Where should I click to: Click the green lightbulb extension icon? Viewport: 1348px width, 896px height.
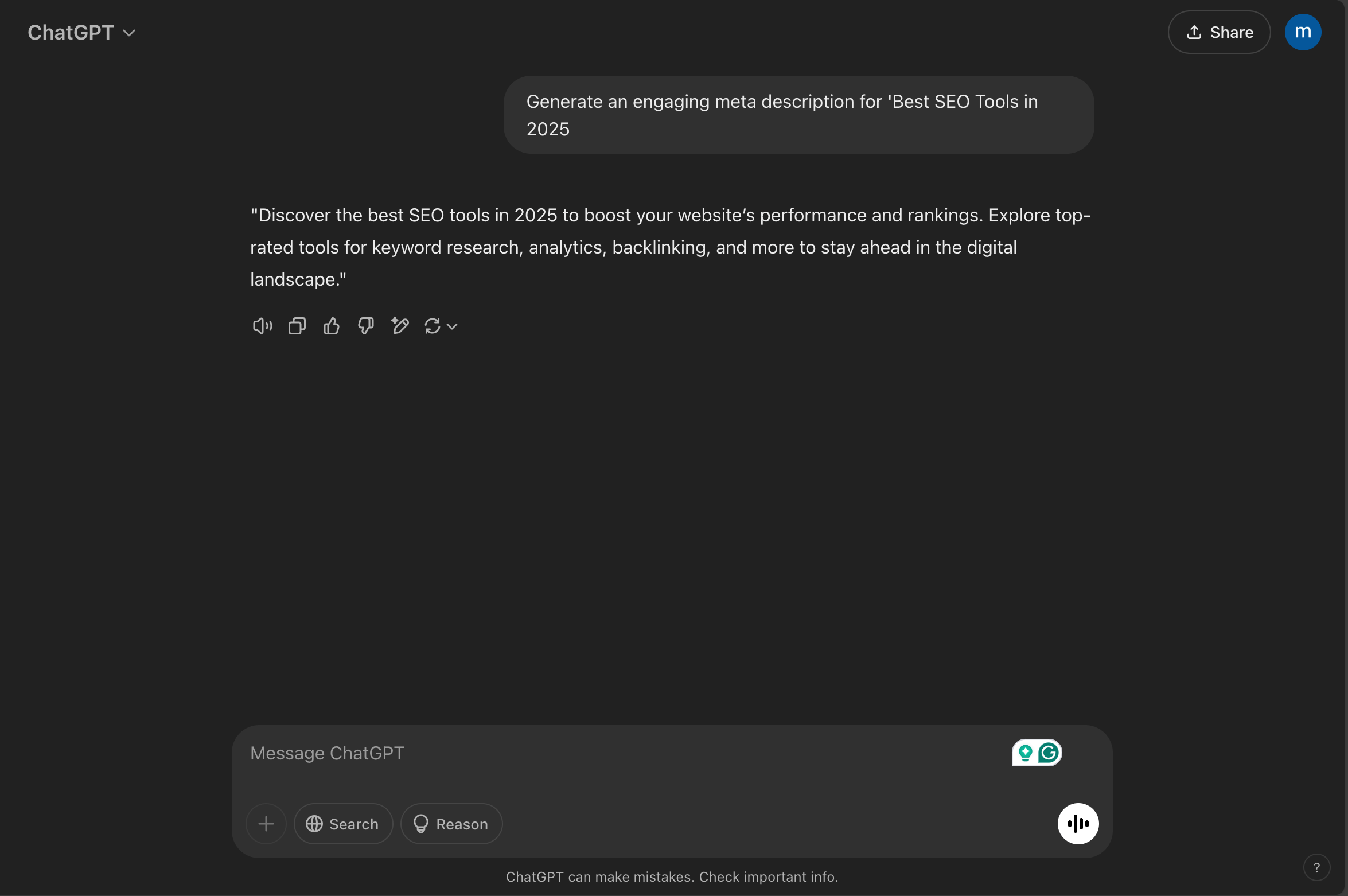click(x=1025, y=753)
